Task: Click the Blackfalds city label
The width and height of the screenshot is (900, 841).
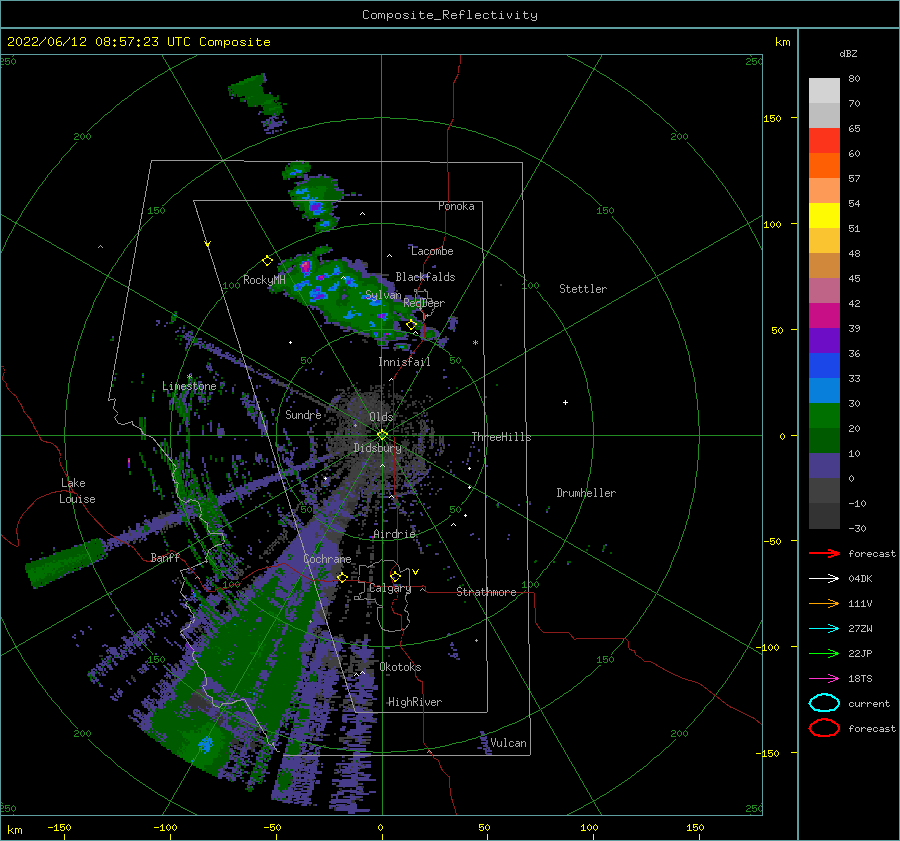Action: pyautogui.click(x=425, y=277)
